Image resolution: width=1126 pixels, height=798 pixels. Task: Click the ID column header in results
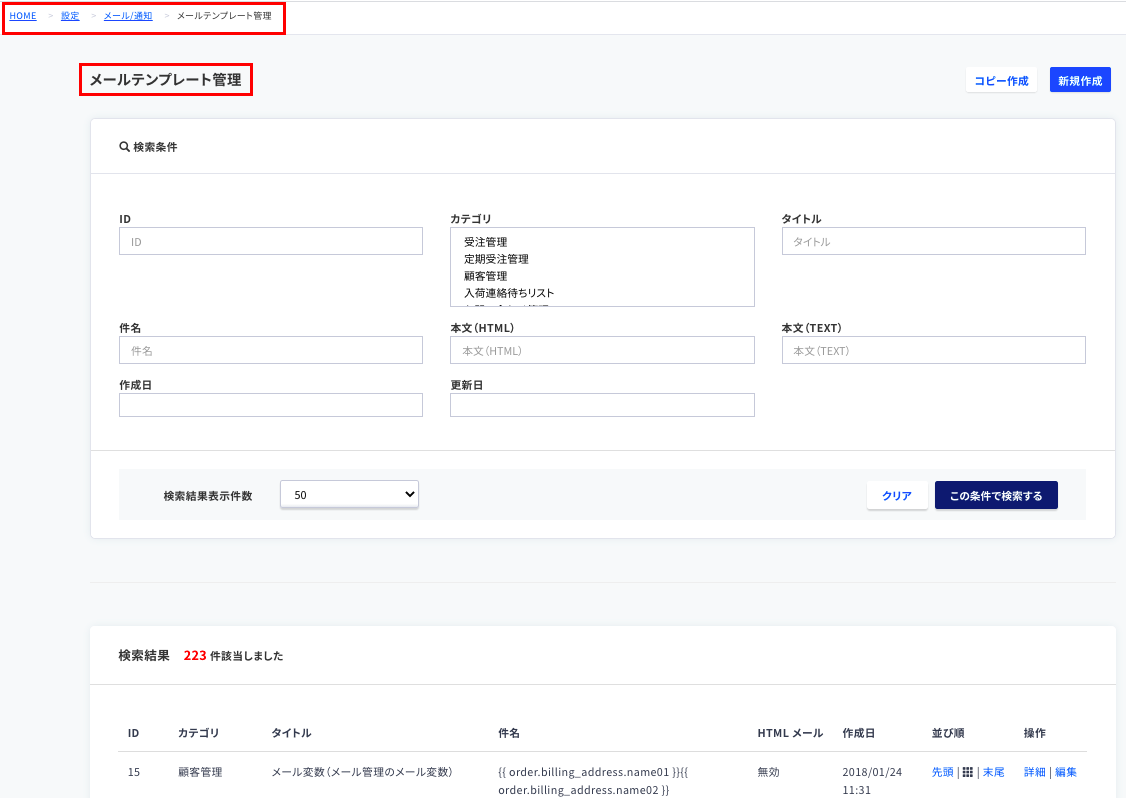tap(134, 733)
